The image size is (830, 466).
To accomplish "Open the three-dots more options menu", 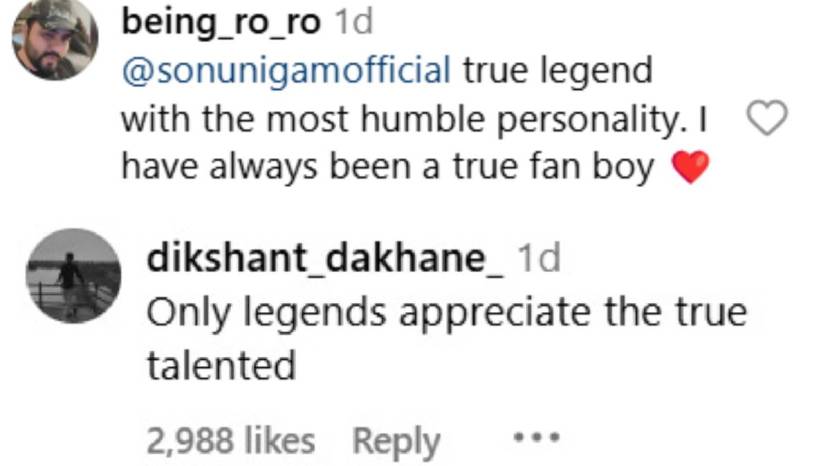I will [x=536, y=438].
